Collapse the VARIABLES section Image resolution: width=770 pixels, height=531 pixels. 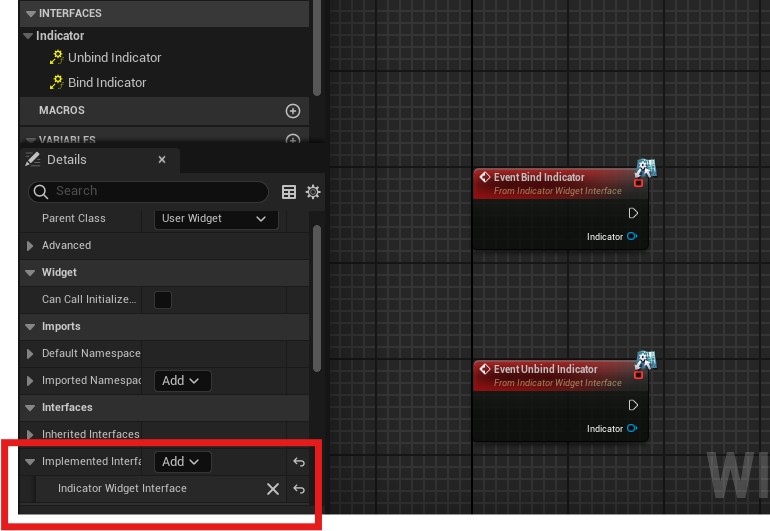click(31, 140)
